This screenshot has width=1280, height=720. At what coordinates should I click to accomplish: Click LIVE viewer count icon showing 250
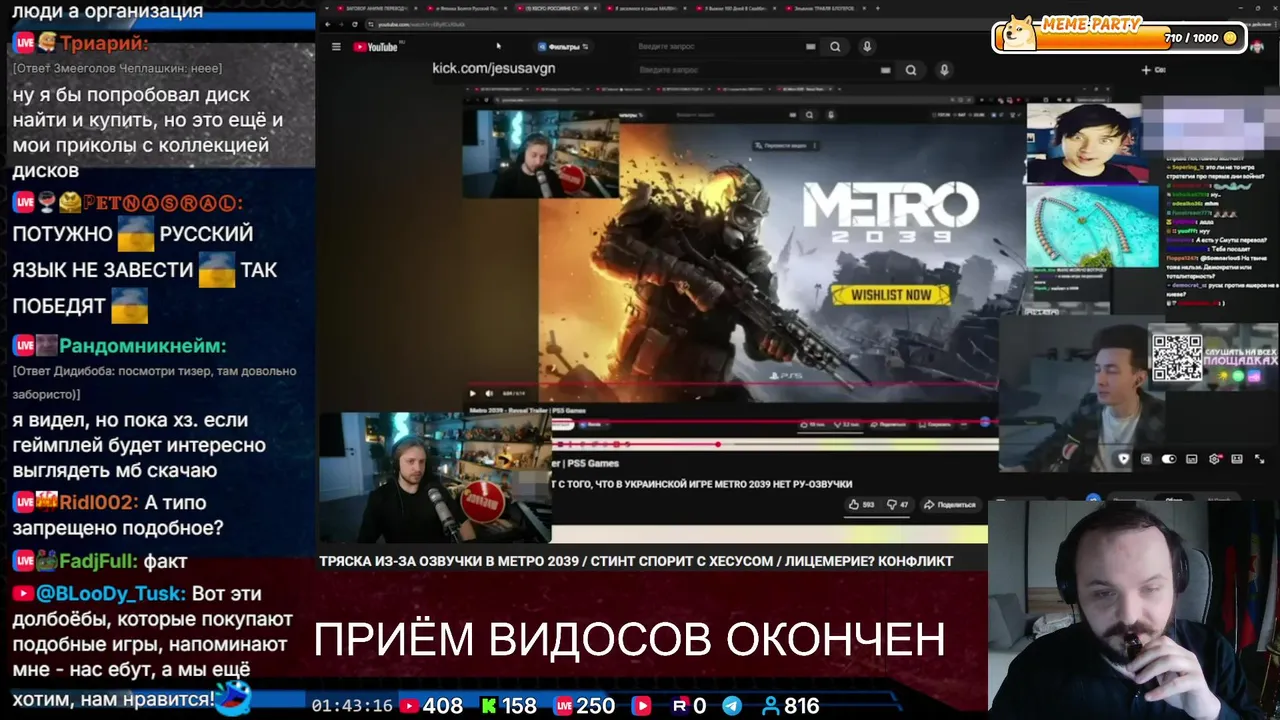[563, 706]
